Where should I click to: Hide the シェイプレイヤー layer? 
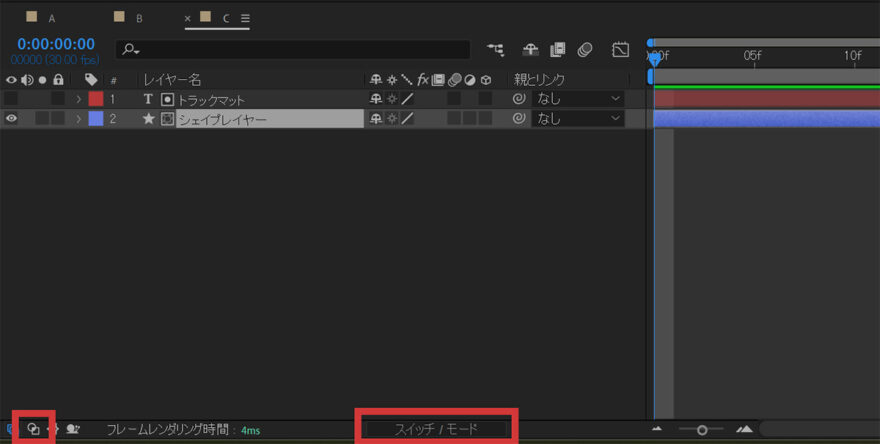[x=11, y=118]
